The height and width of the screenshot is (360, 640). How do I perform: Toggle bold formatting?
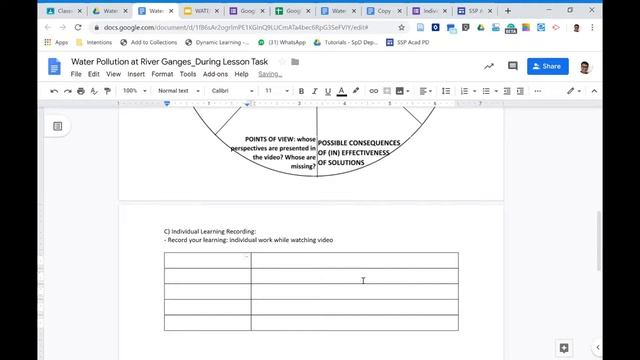click(301, 91)
